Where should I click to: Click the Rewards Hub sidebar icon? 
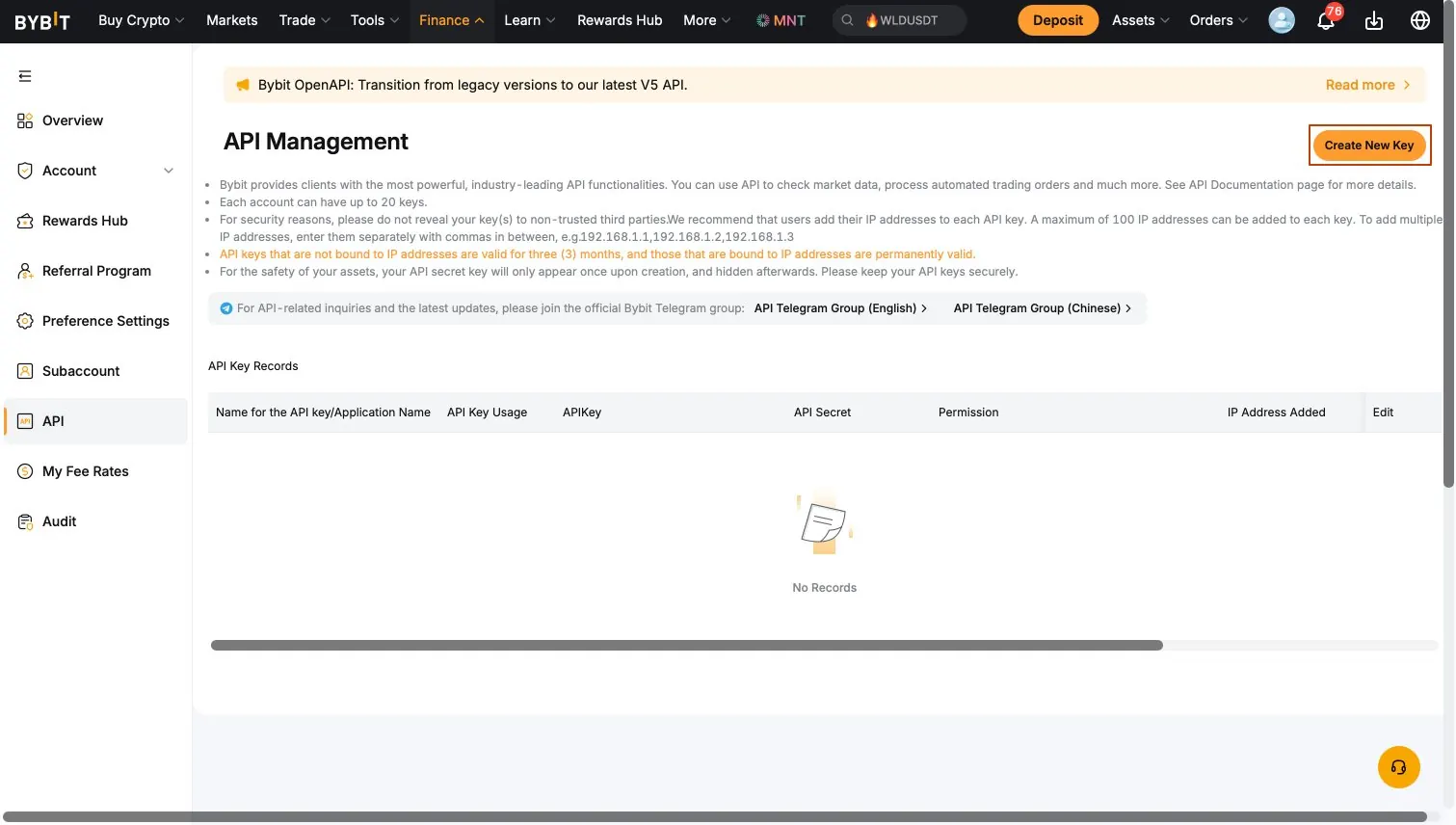pos(25,221)
